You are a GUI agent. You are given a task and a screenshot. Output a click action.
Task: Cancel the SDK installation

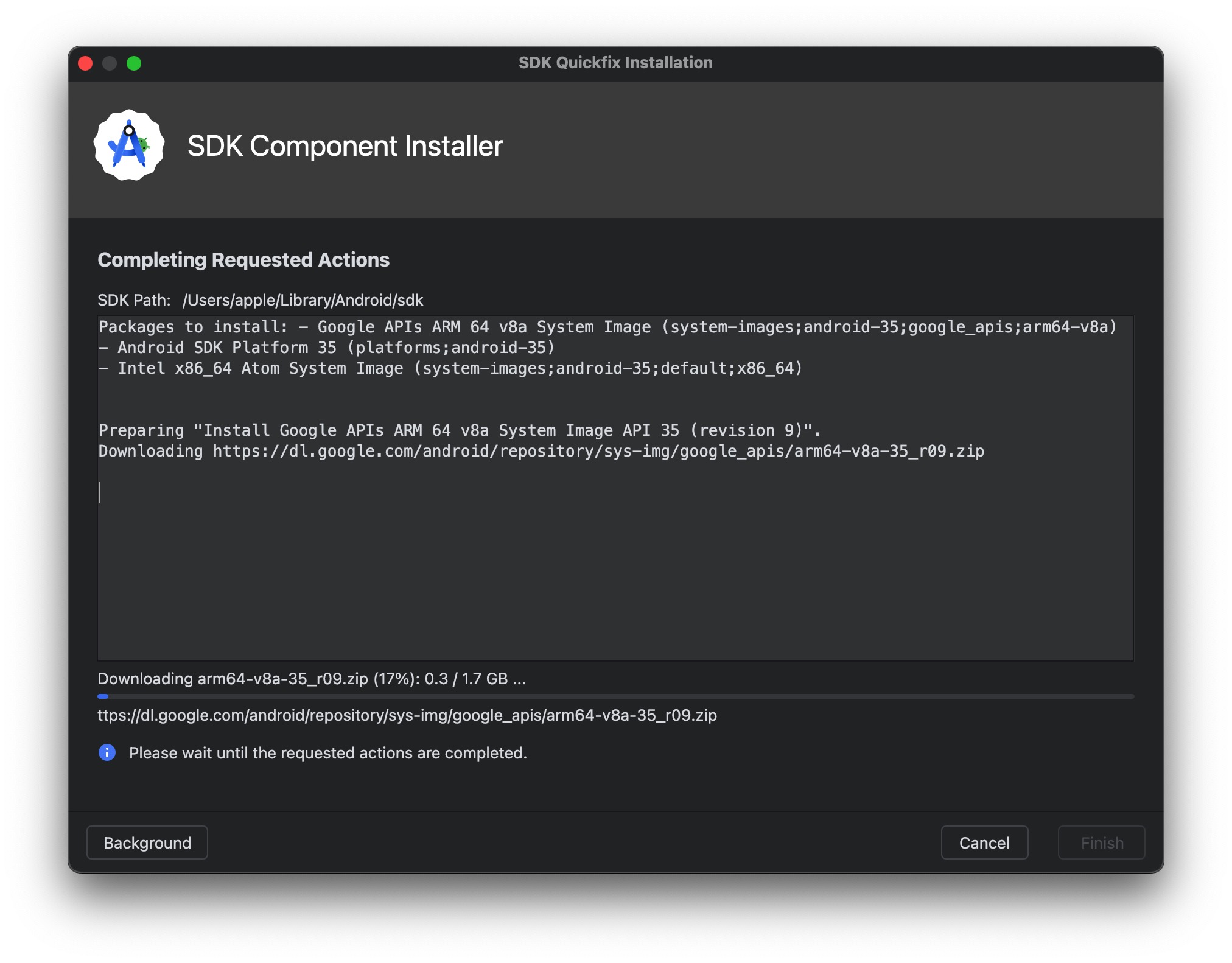[x=984, y=842]
